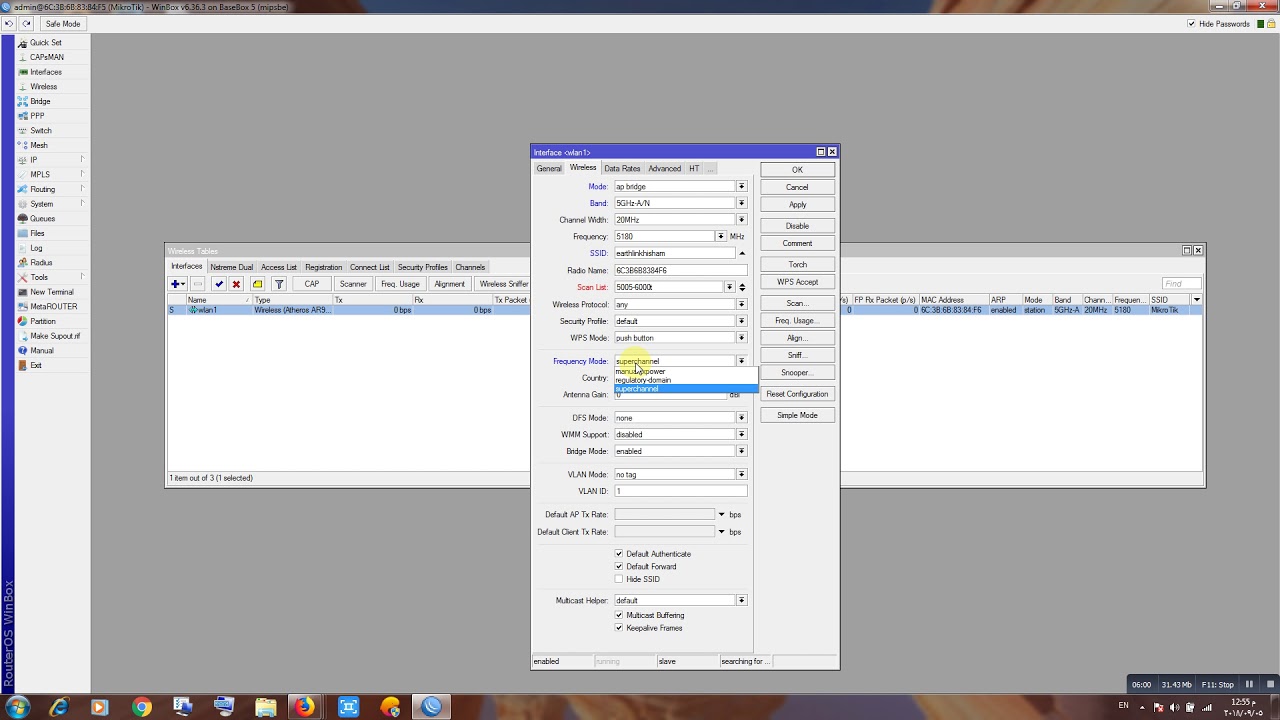Expand the Band dropdown arrow
The height and width of the screenshot is (720, 1280).
741,203
